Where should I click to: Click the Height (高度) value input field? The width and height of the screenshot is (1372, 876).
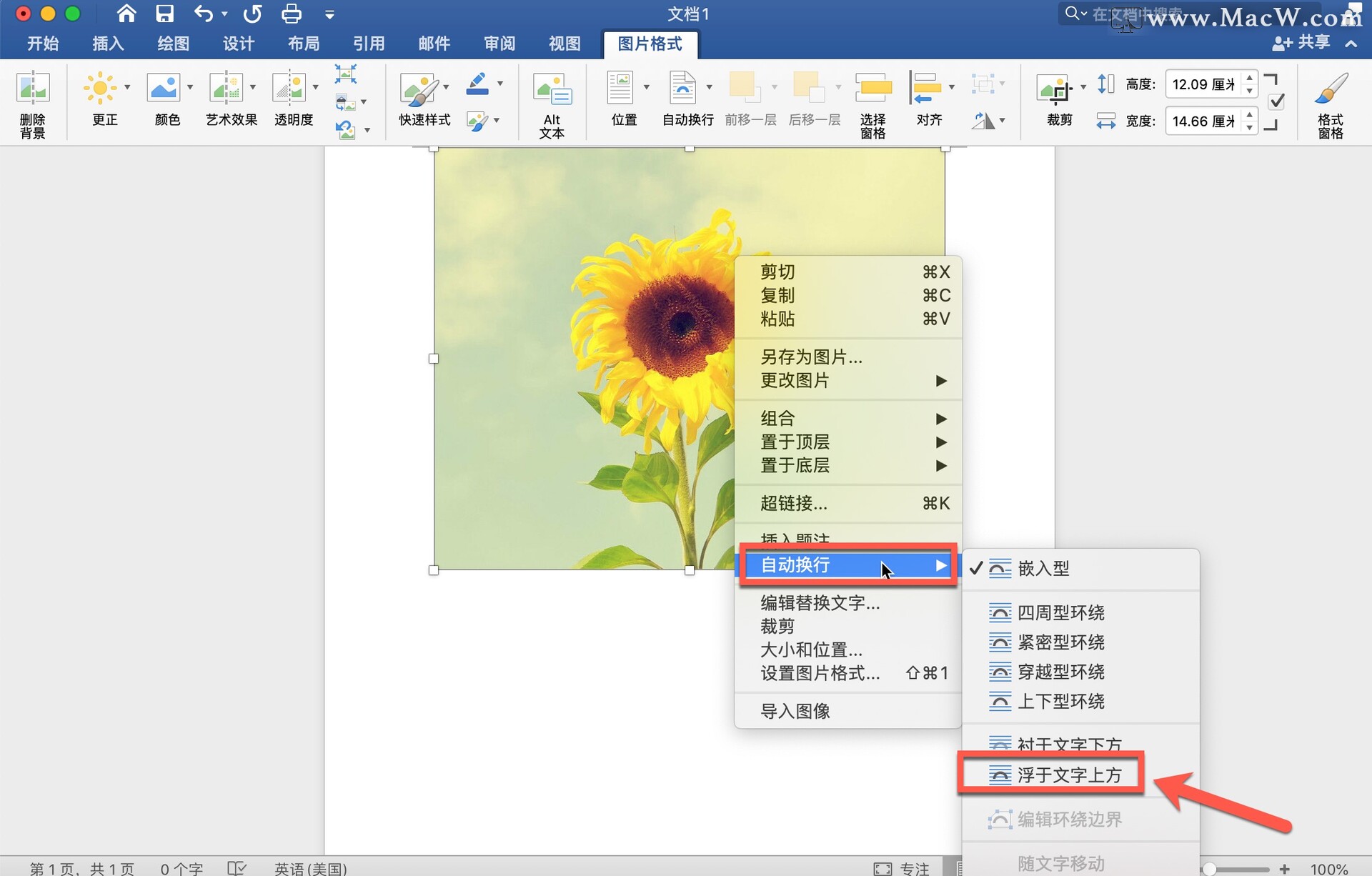tap(1203, 84)
